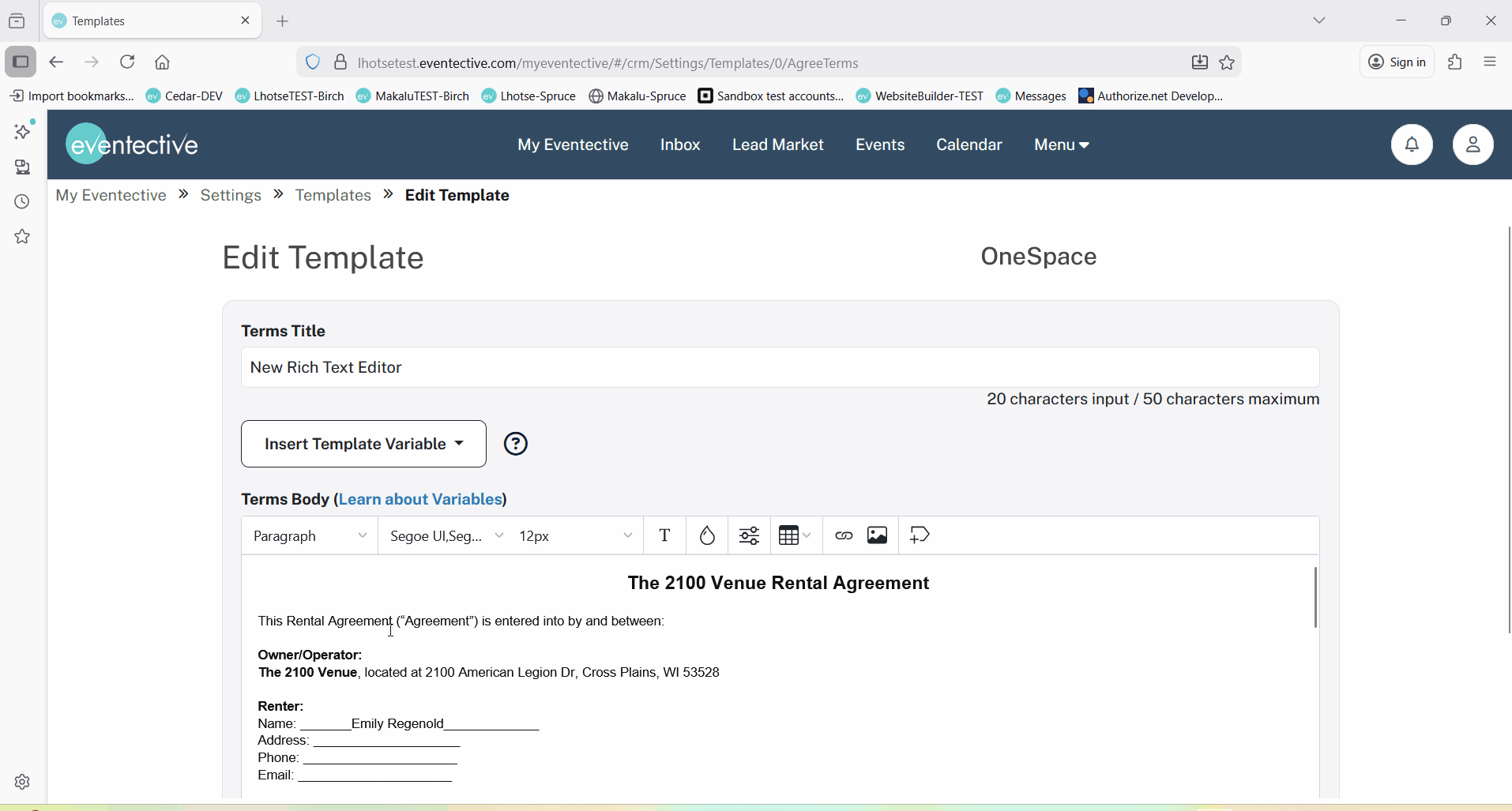This screenshot has height=811, width=1512.
Task: Open Authorize.net Develop bookmark
Action: pyautogui.click(x=1151, y=96)
